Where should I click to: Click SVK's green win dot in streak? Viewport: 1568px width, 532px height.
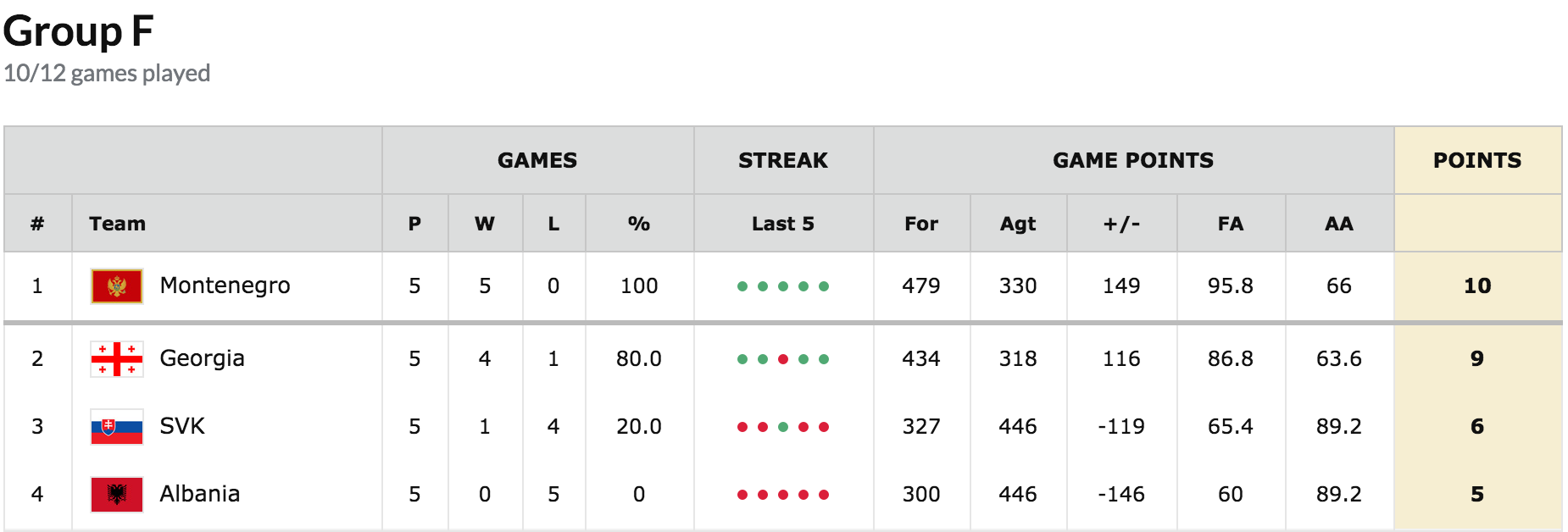coord(783,427)
